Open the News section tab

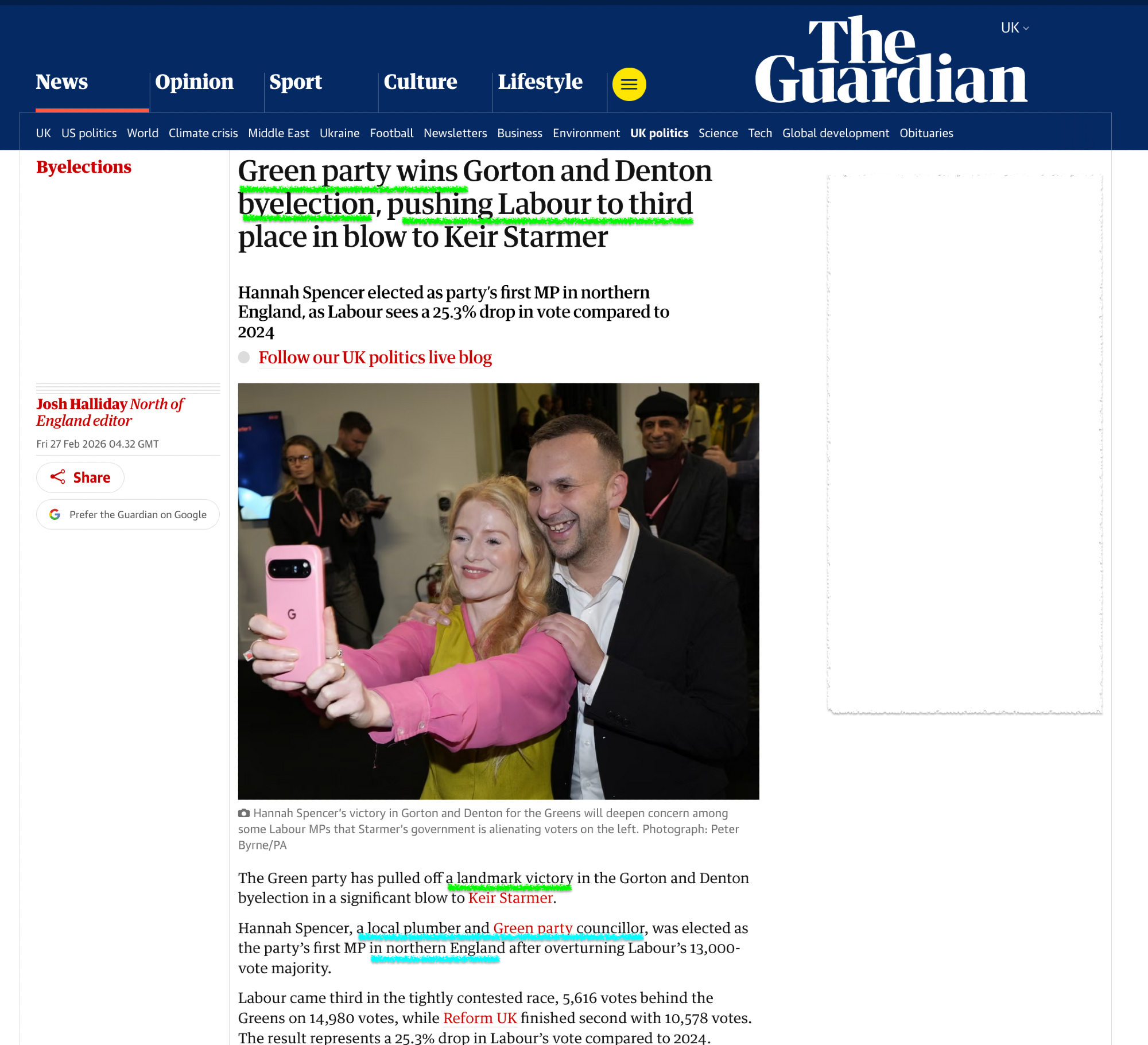click(62, 81)
